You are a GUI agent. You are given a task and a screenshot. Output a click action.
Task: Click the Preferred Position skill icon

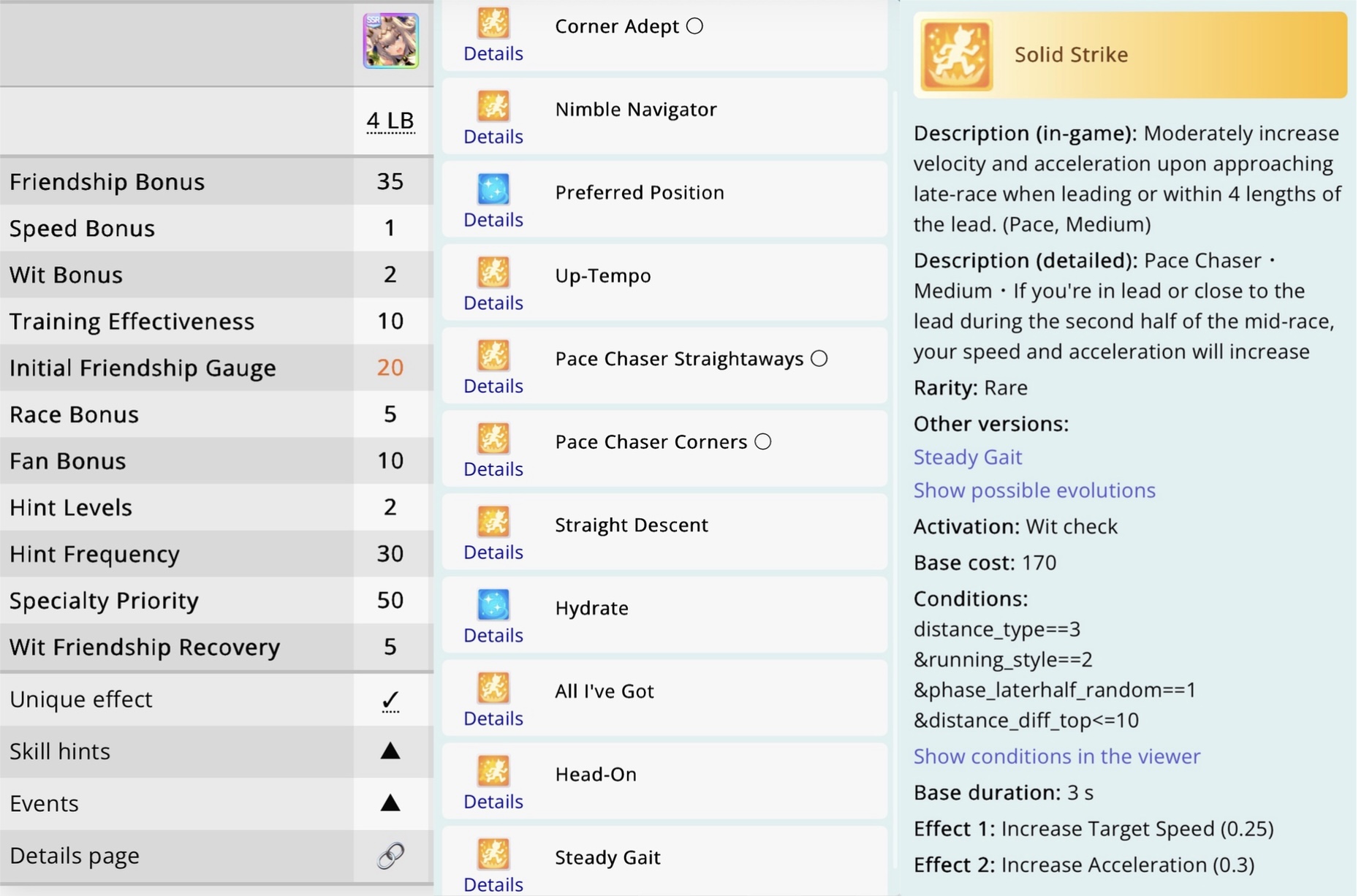point(493,189)
